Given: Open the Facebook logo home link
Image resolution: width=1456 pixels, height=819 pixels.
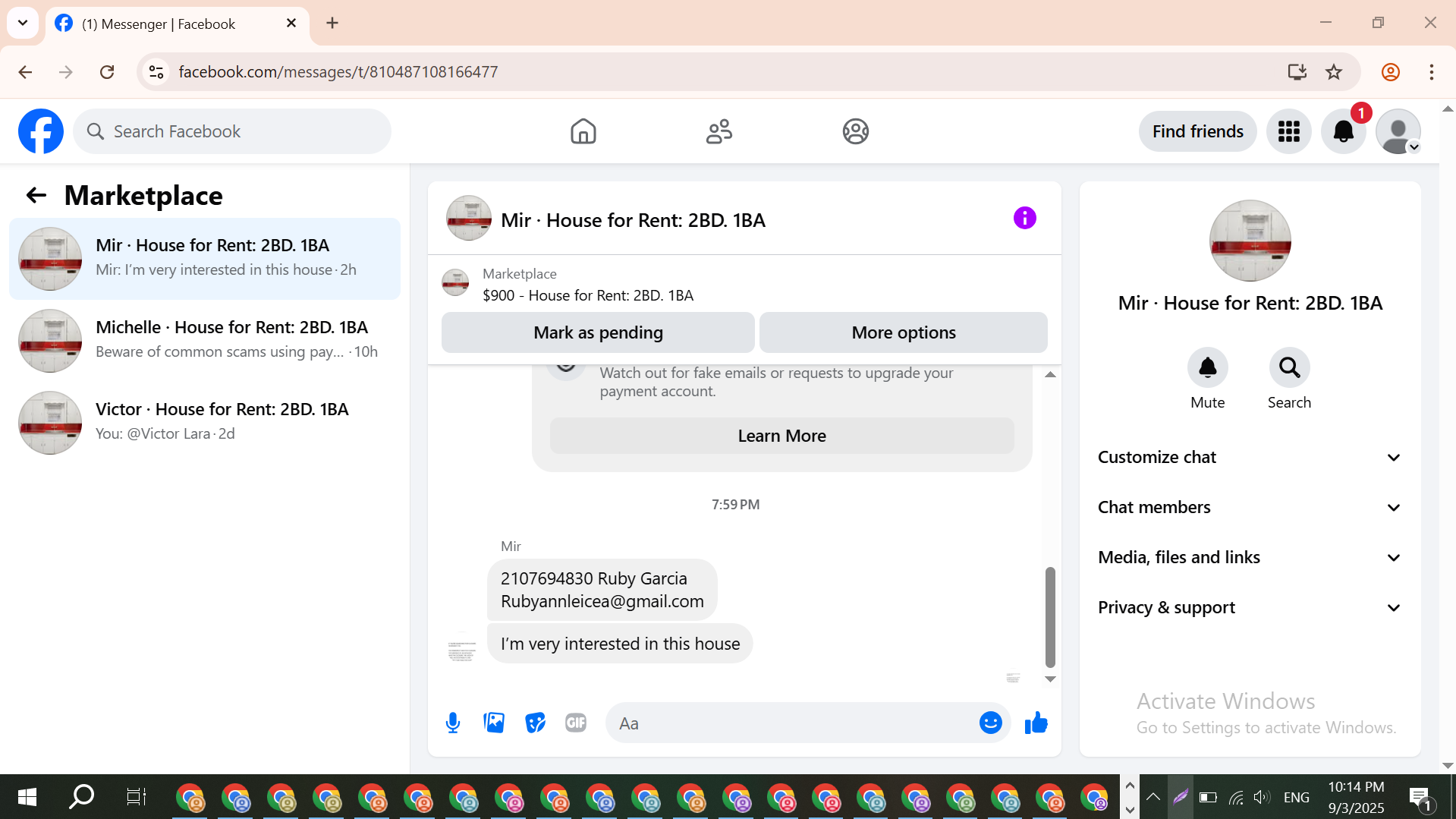Looking at the screenshot, I should (41, 131).
